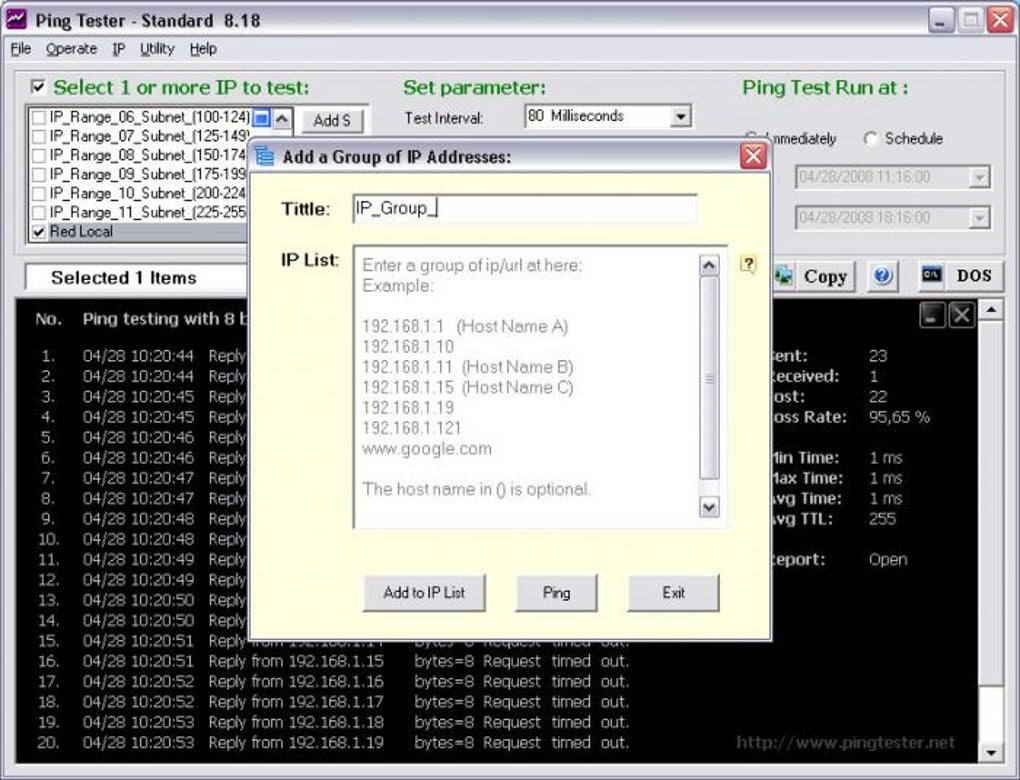This screenshot has height=780, width=1020.
Task: Click the dialog icon next to Add a Group title
Action: 265,156
